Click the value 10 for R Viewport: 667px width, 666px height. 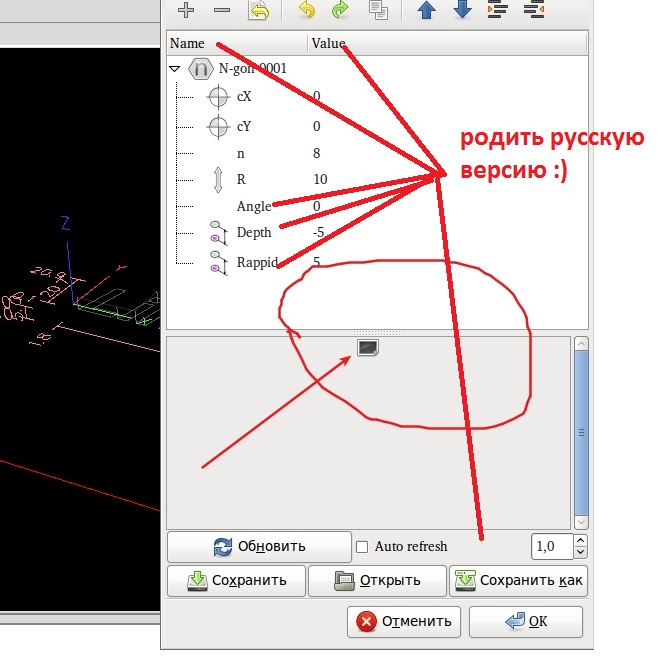(x=320, y=179)
